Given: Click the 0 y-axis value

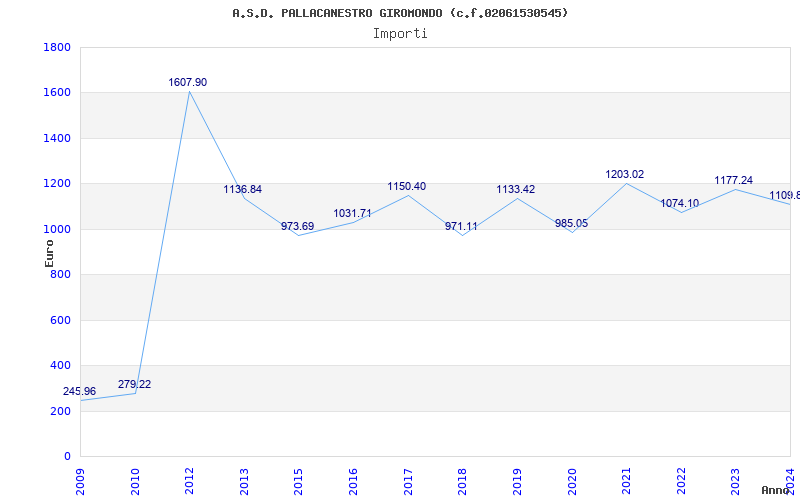Looking at the screenshot, I should (67, 457).
